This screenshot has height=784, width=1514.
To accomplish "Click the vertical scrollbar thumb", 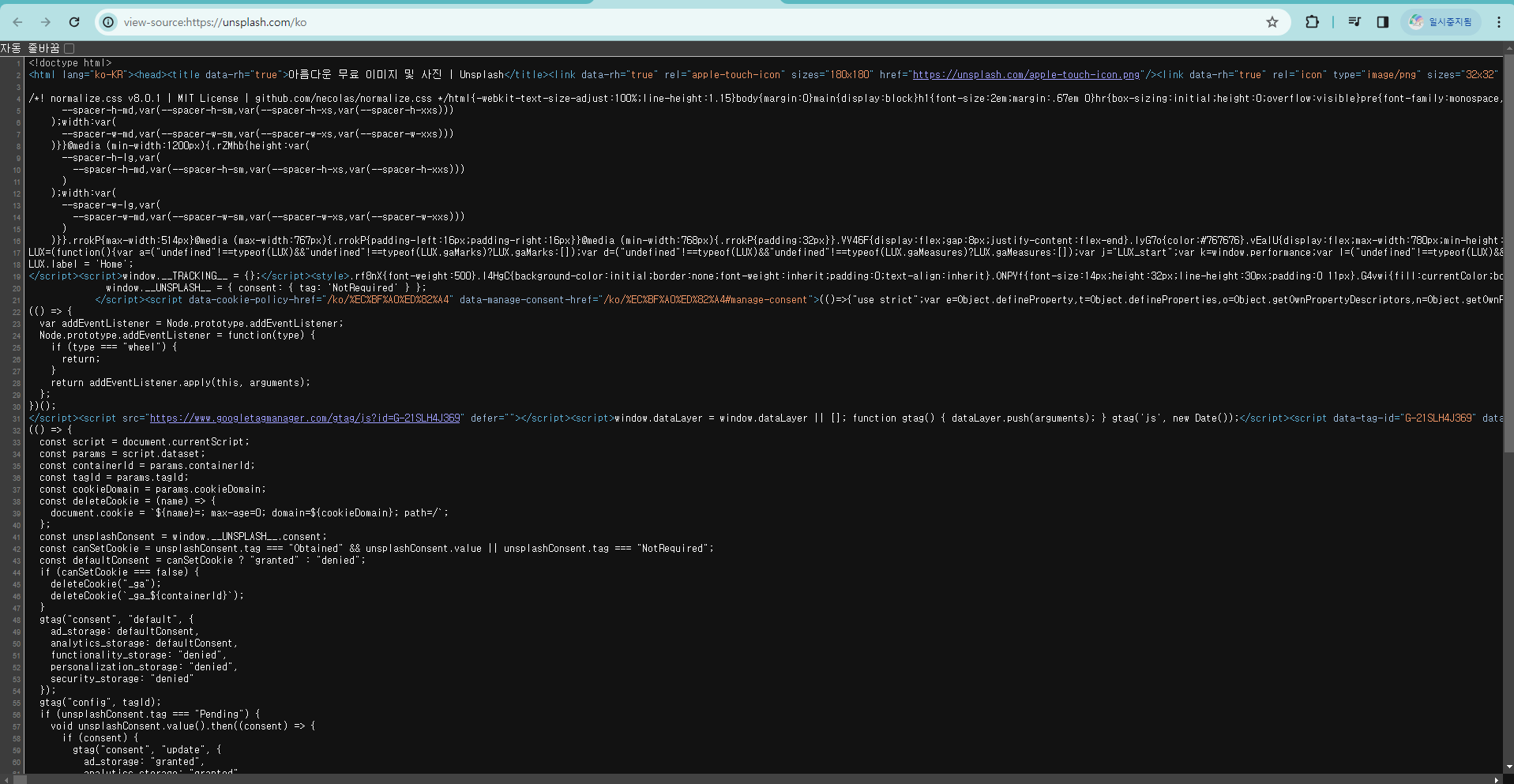I will (1508, 253).
